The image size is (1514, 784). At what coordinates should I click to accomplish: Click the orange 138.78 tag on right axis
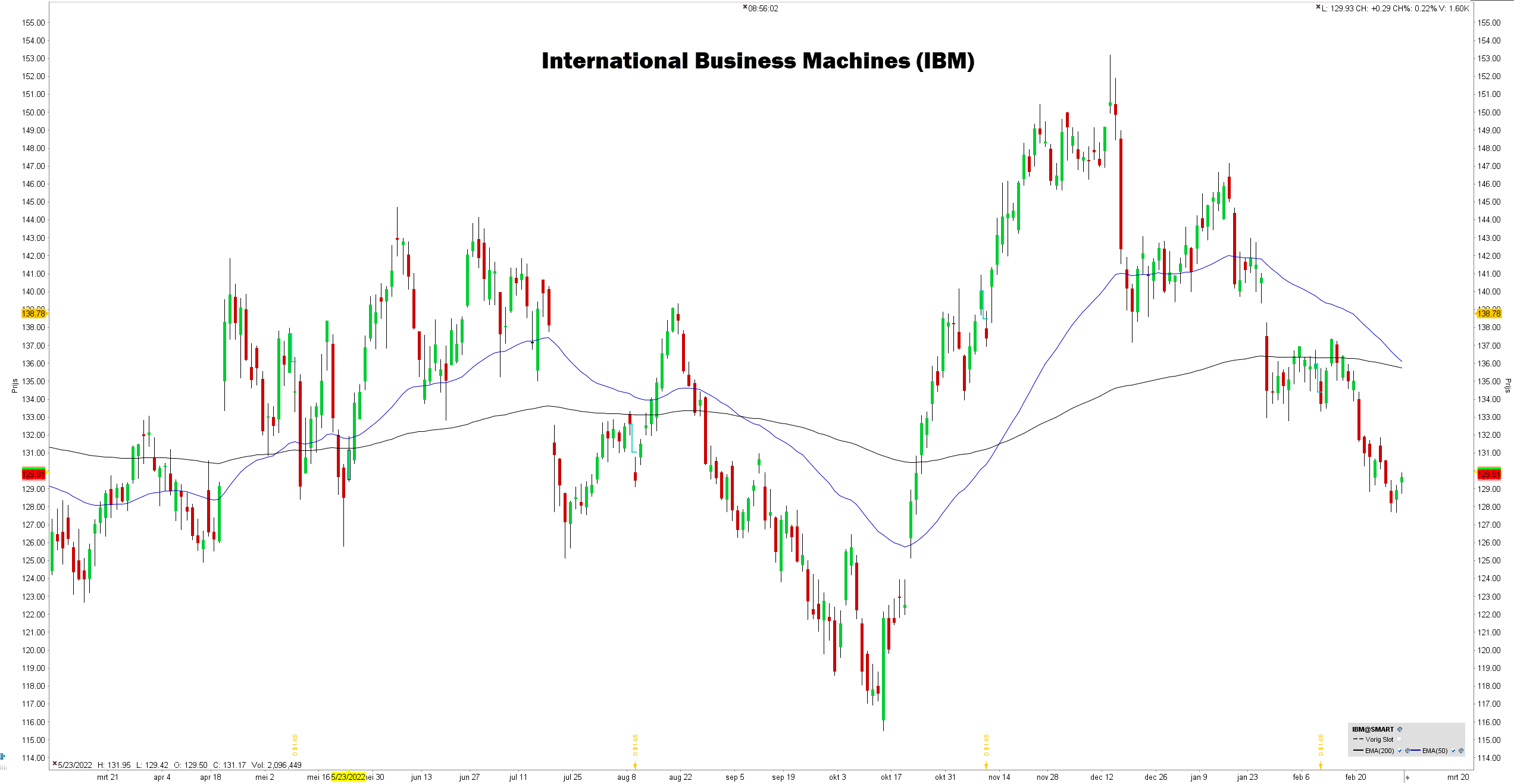[x=1488, y=313]
